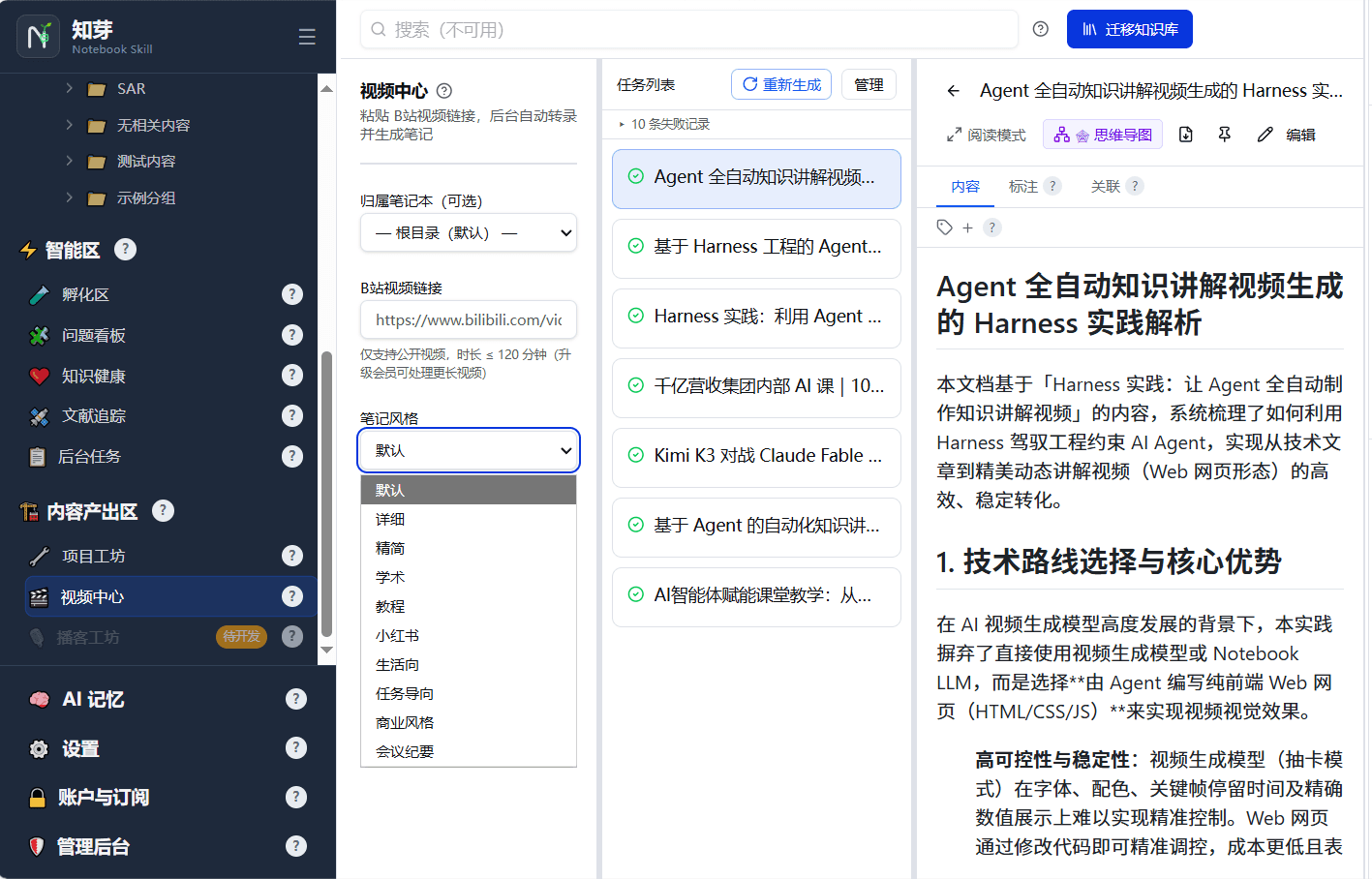Click help icon beside the tag plus
The height and width of the screenshot is (879, 1372).
[991, 227]
